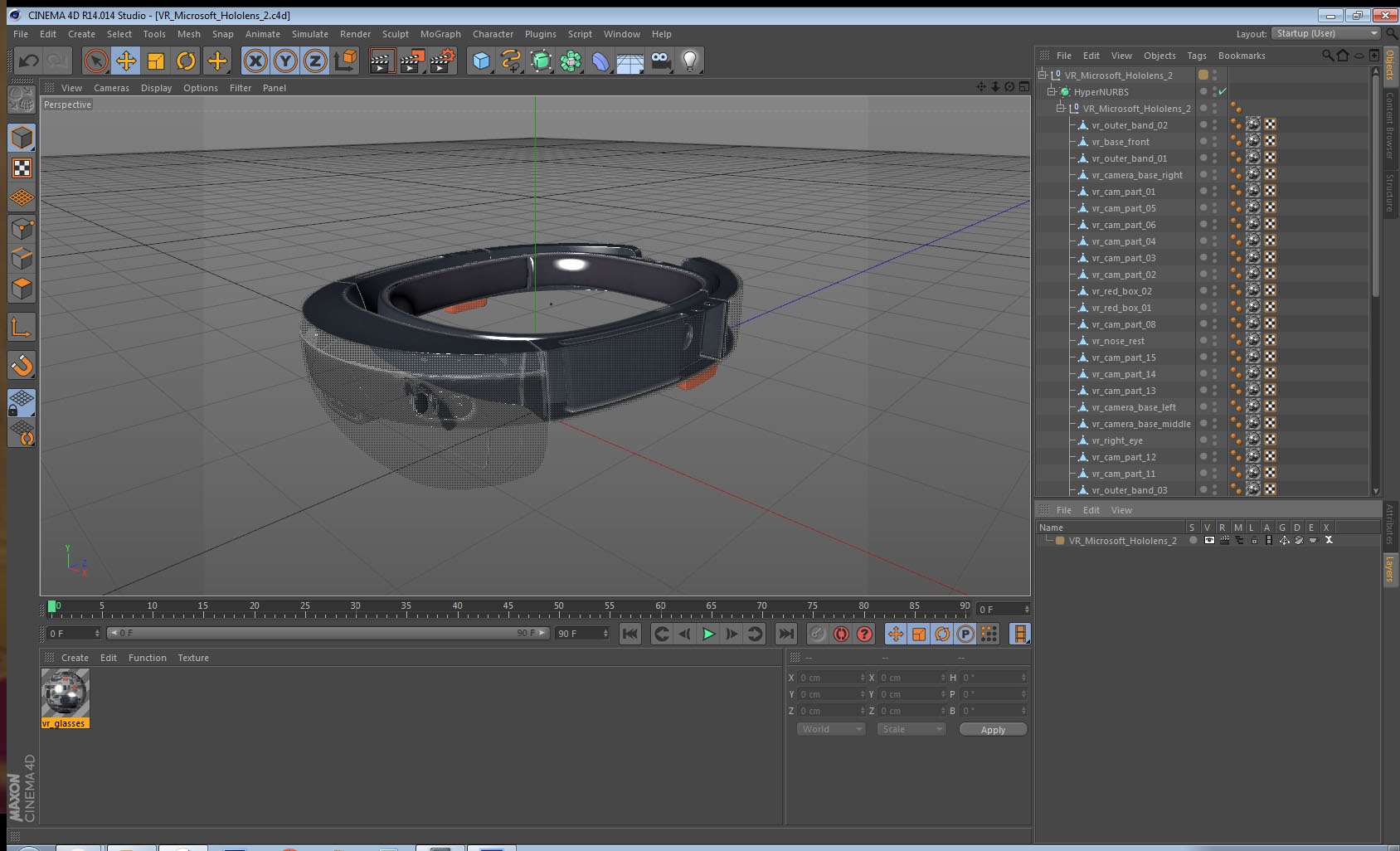Open the File menu

tap(21, 34)
